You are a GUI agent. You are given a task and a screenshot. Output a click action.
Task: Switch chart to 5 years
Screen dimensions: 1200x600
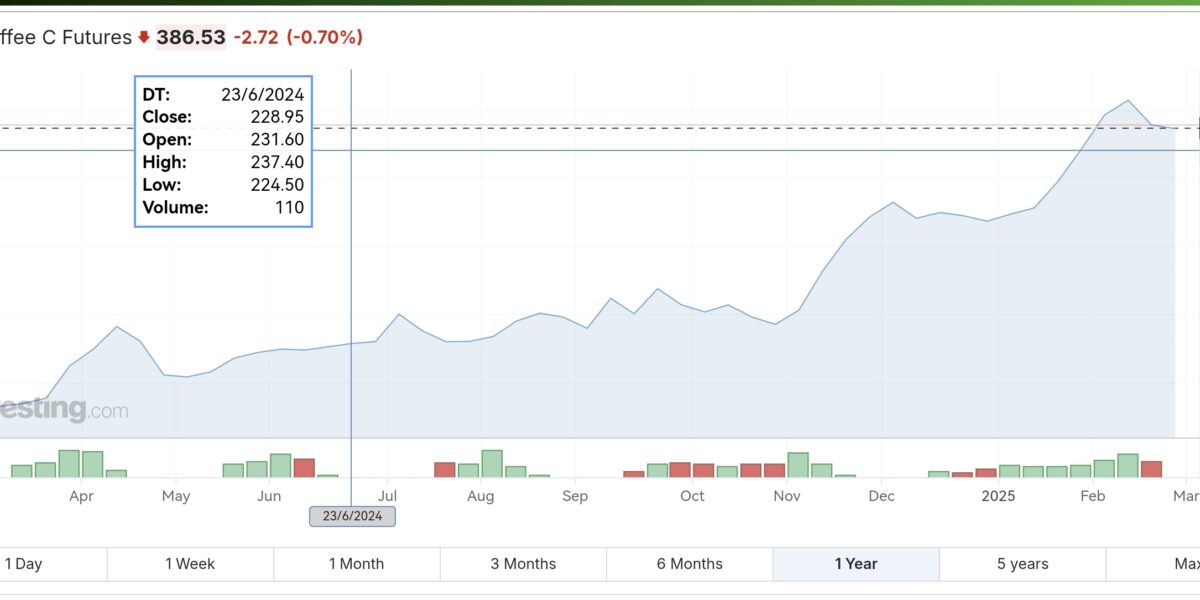point(1022,564)
